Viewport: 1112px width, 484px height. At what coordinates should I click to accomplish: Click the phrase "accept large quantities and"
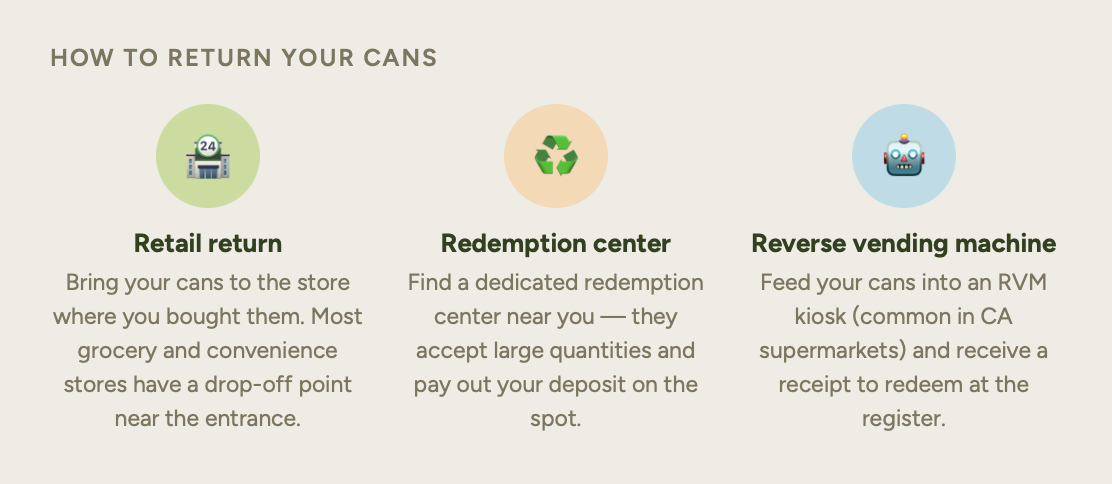(x=556, y=351)
